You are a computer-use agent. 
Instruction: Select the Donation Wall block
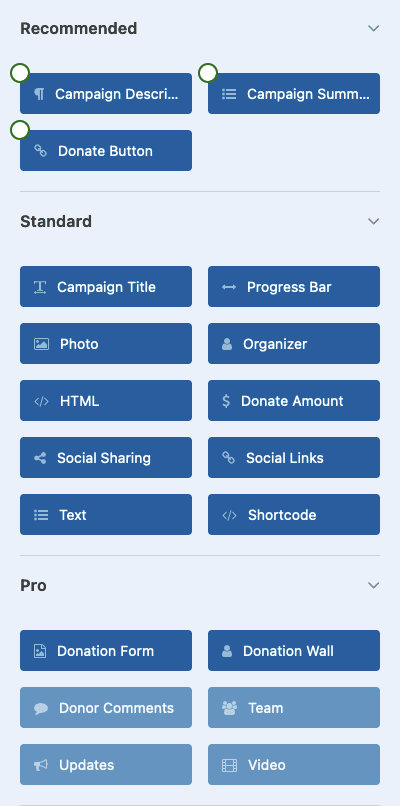pyautogui.click(x=294, y=651)
